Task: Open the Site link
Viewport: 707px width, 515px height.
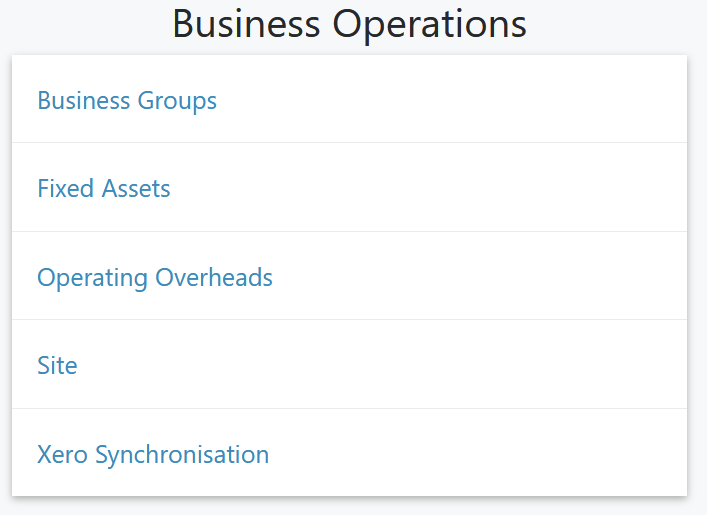Action: click(57, 365)
